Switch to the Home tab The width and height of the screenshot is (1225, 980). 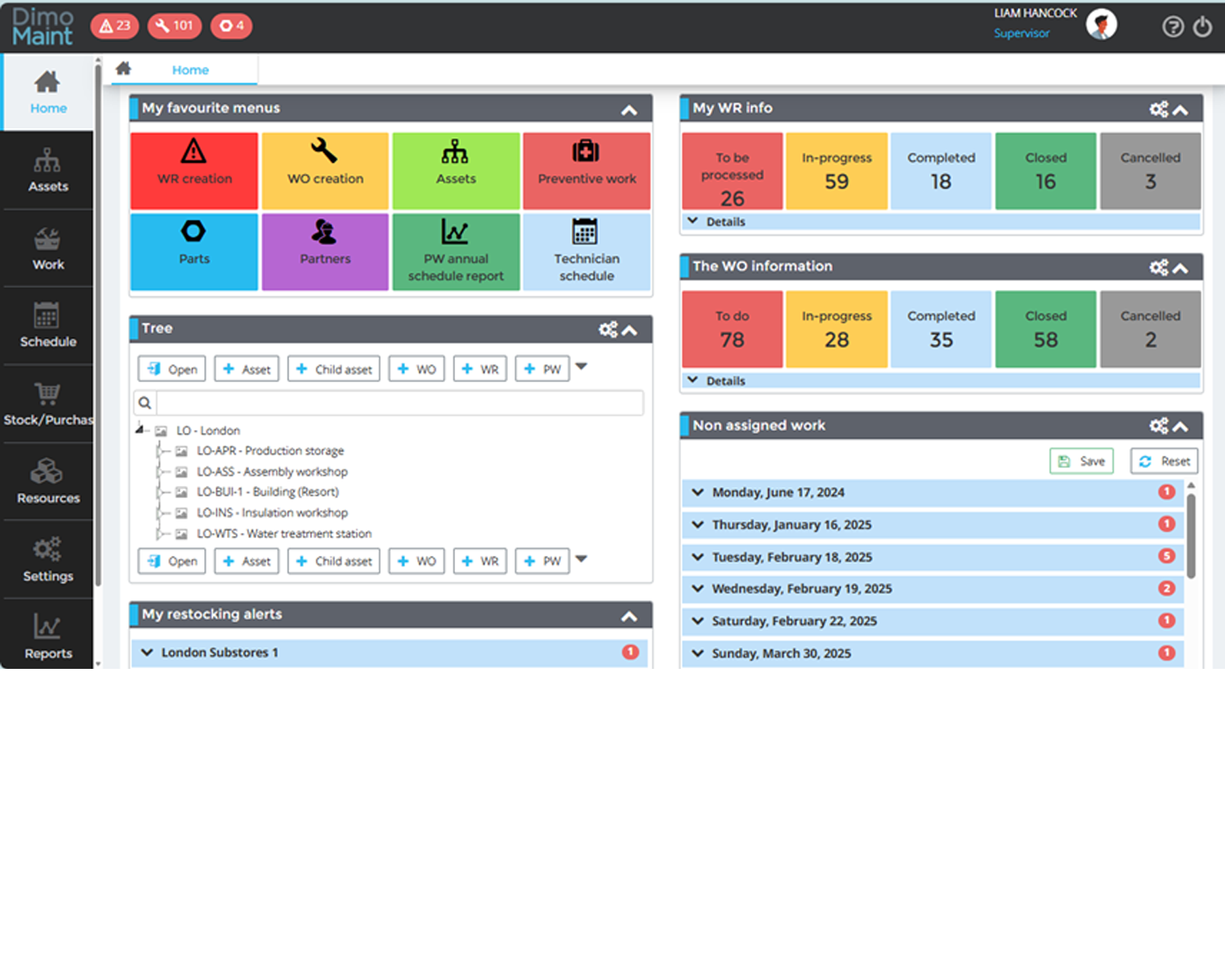tap(190, 70)
